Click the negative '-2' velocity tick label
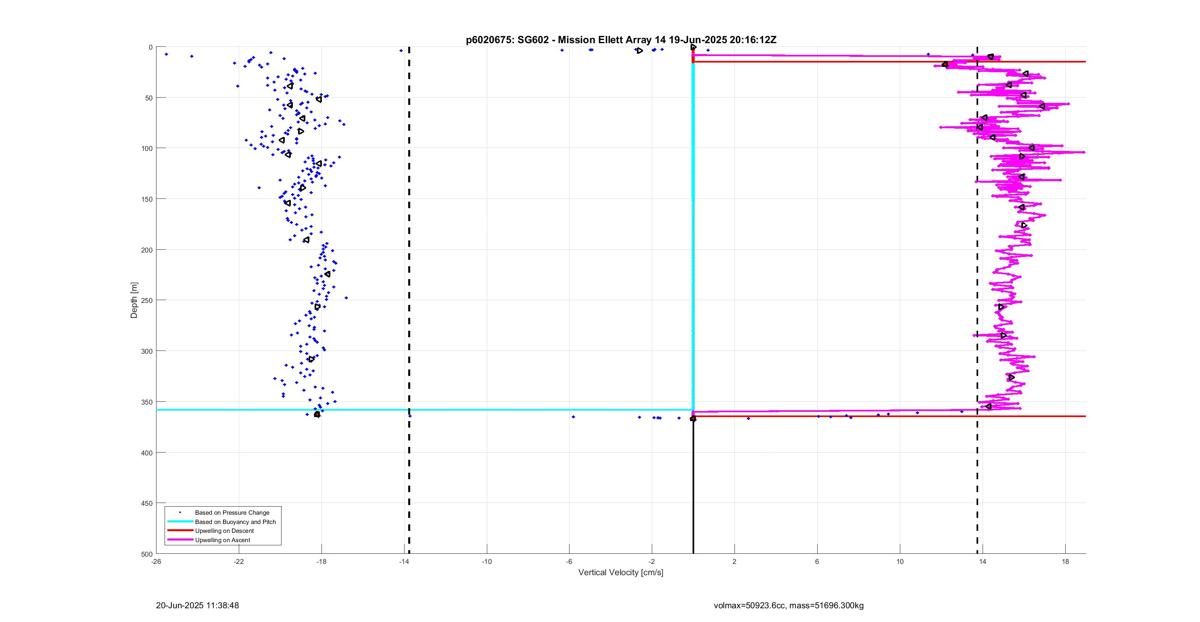 point(652,561)
